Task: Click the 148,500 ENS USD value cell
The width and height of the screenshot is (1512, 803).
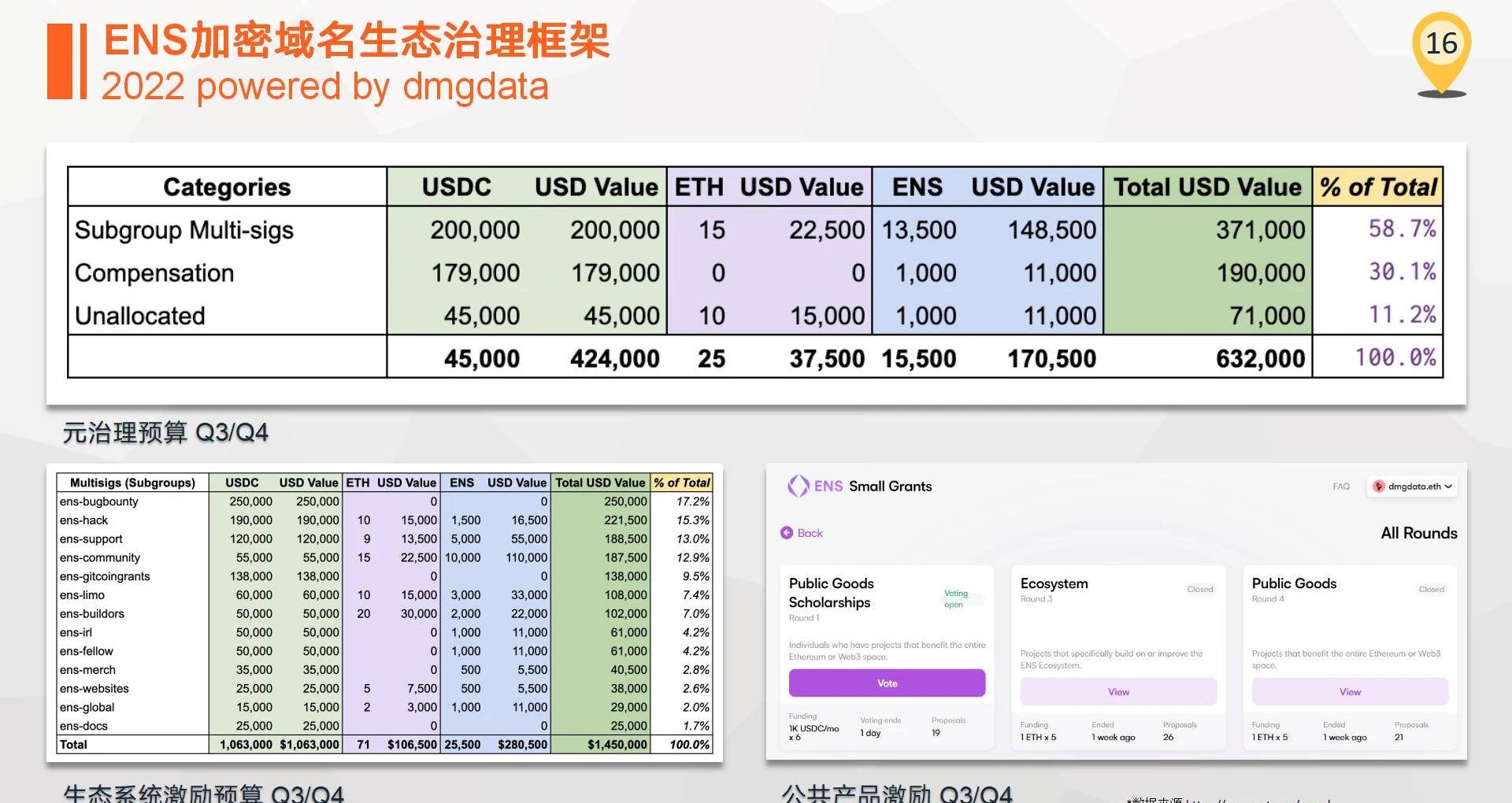Action: click(x=1052, y=230)
